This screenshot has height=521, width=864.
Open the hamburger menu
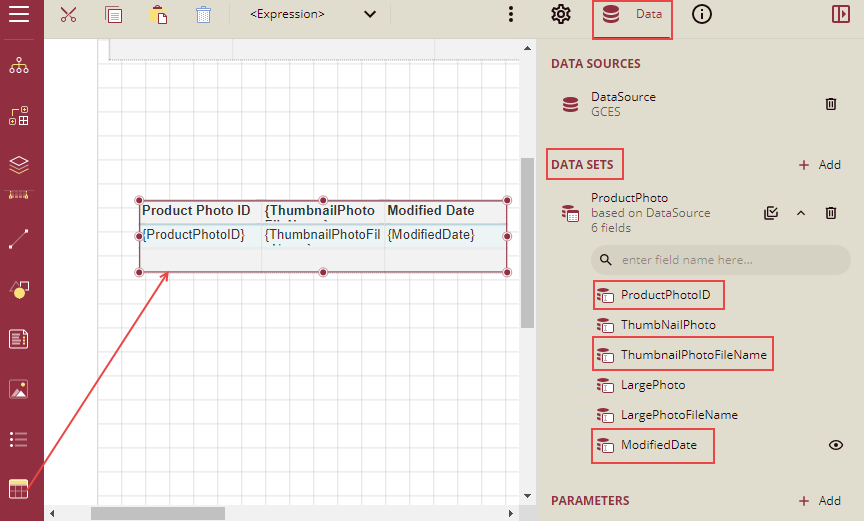pos(19,14)
